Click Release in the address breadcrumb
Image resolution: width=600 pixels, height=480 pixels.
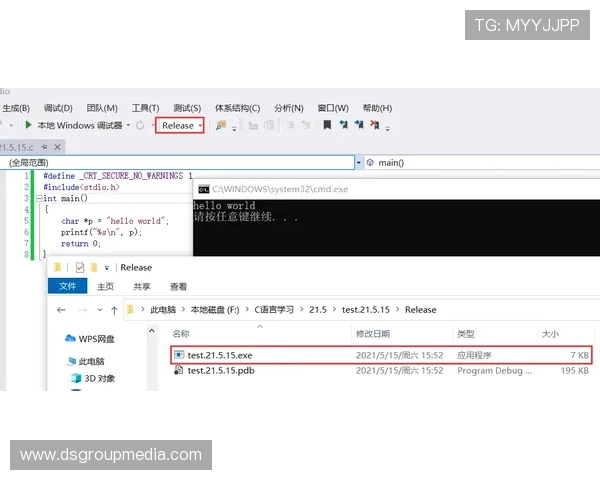pos(421,310)
